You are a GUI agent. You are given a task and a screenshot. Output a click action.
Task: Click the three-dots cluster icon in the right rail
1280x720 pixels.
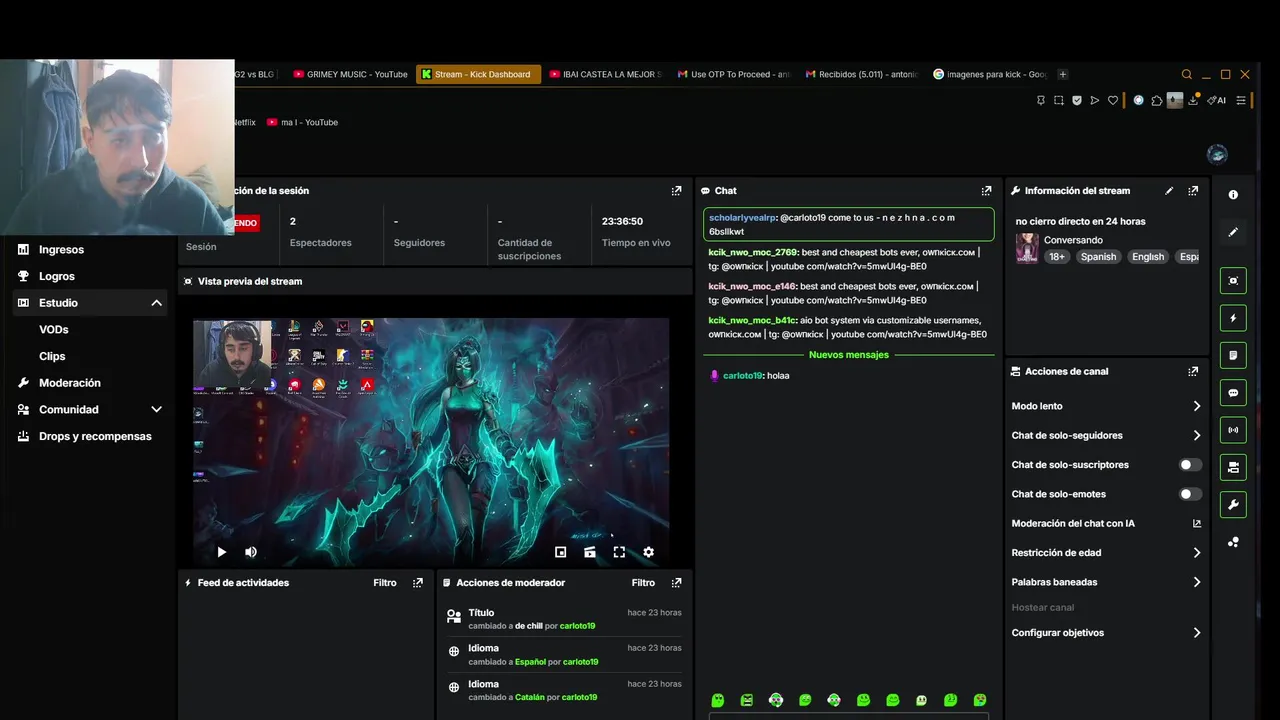(x=1233, y=542)
